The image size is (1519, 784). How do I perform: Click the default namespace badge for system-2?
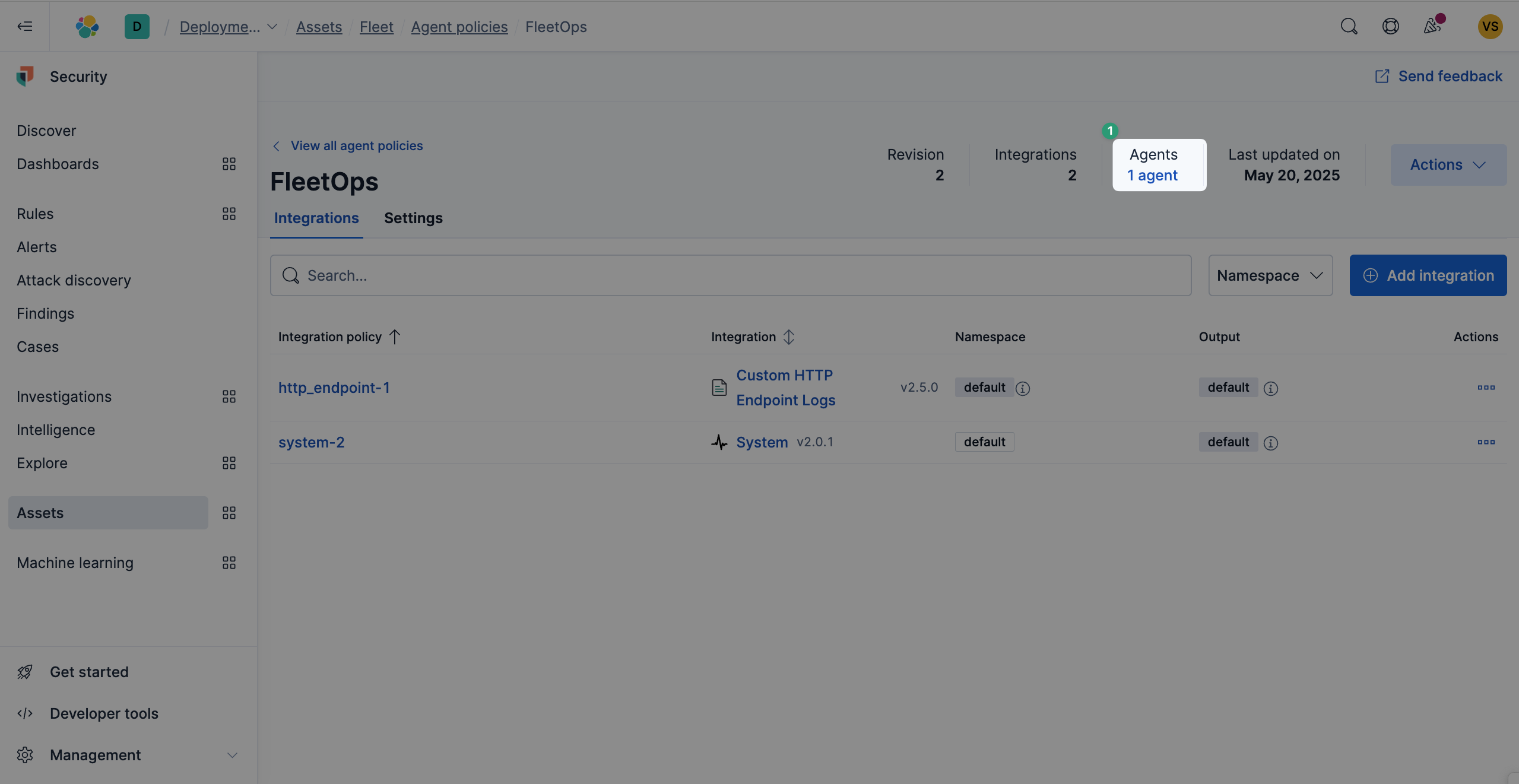[x=984, y=442]
